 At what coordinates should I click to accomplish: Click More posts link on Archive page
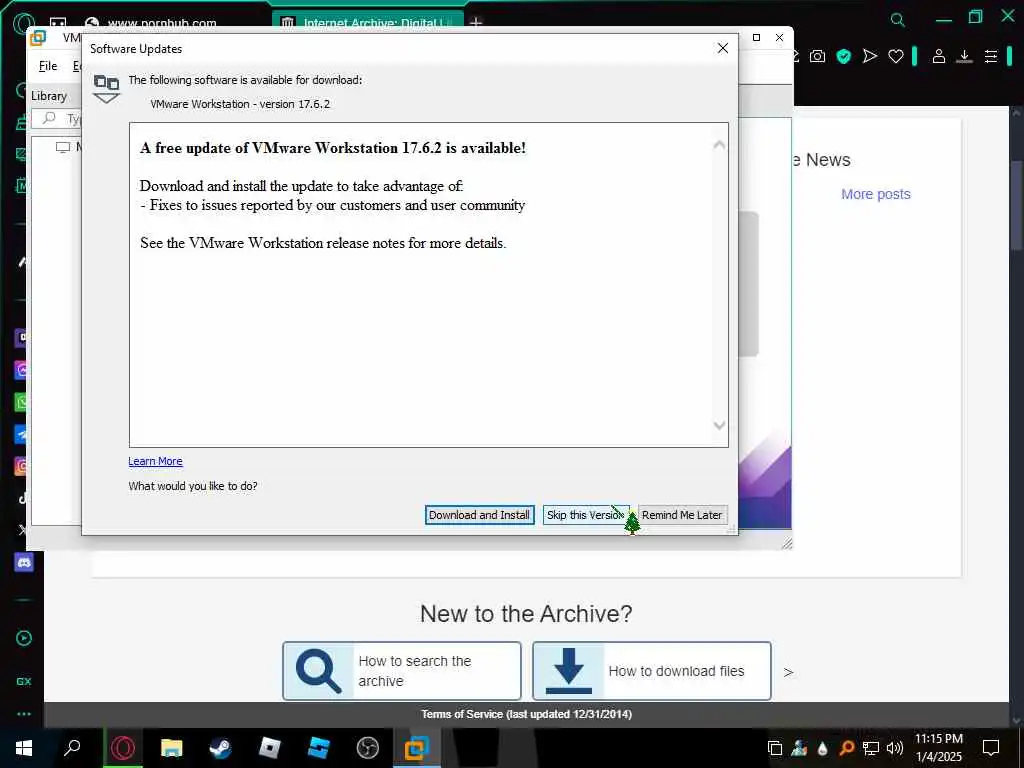875,194
